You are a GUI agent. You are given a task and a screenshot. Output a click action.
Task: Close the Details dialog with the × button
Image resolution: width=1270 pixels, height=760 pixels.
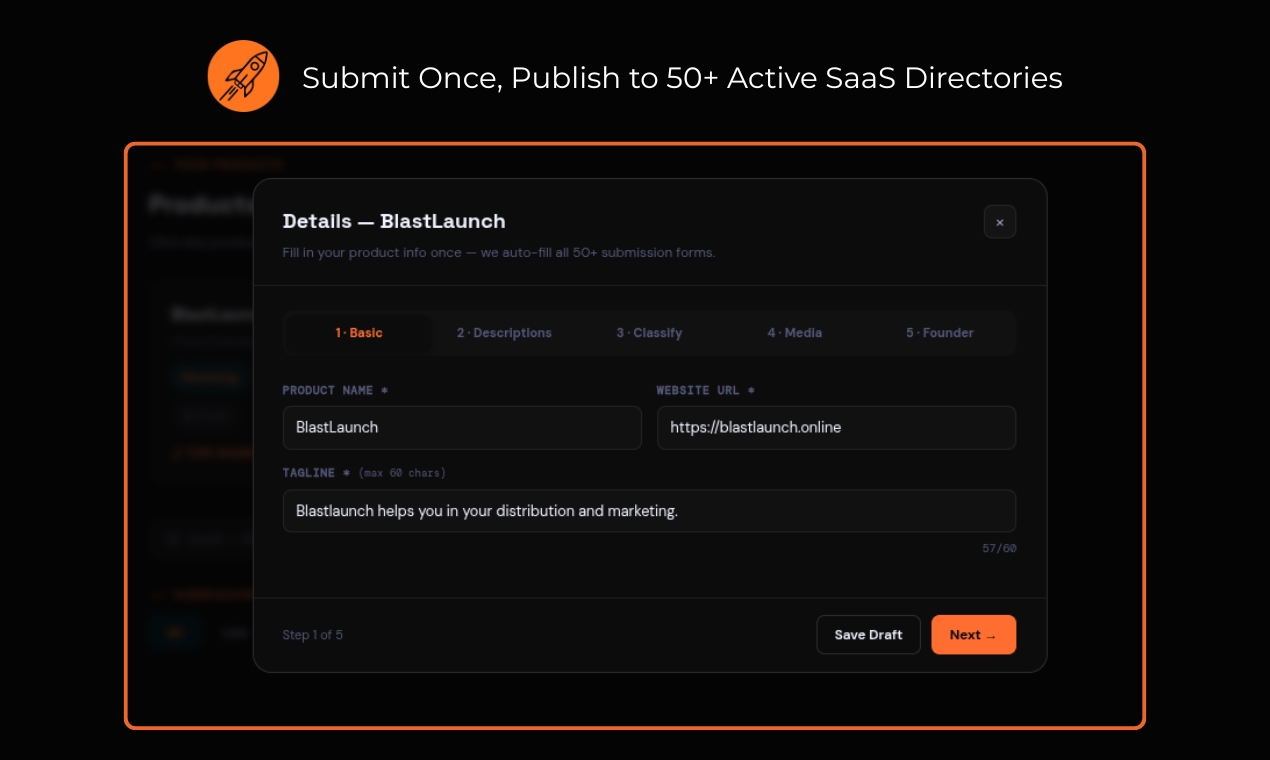[x=1000, y=222]
